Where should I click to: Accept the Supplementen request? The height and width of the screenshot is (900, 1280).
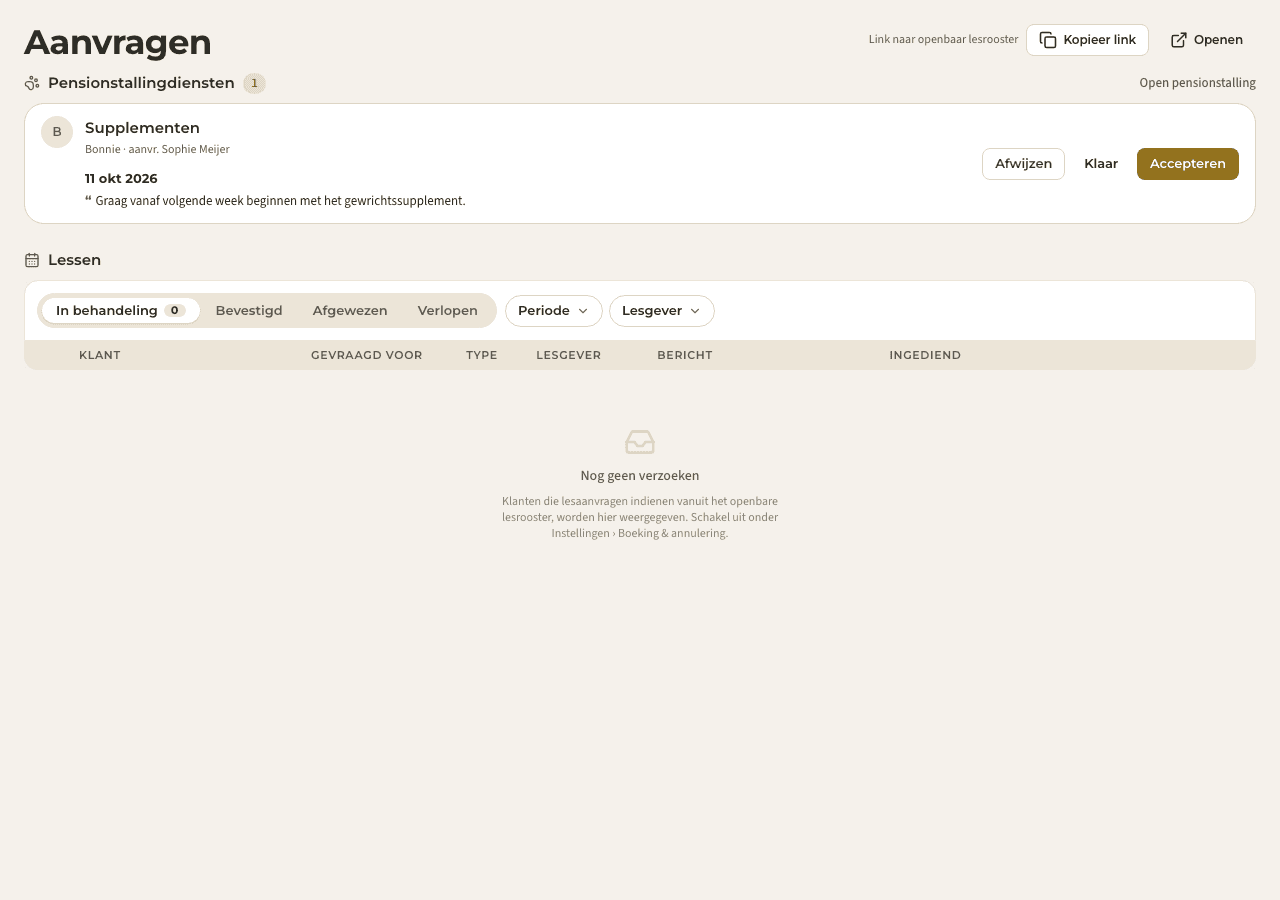[1188, 164]
